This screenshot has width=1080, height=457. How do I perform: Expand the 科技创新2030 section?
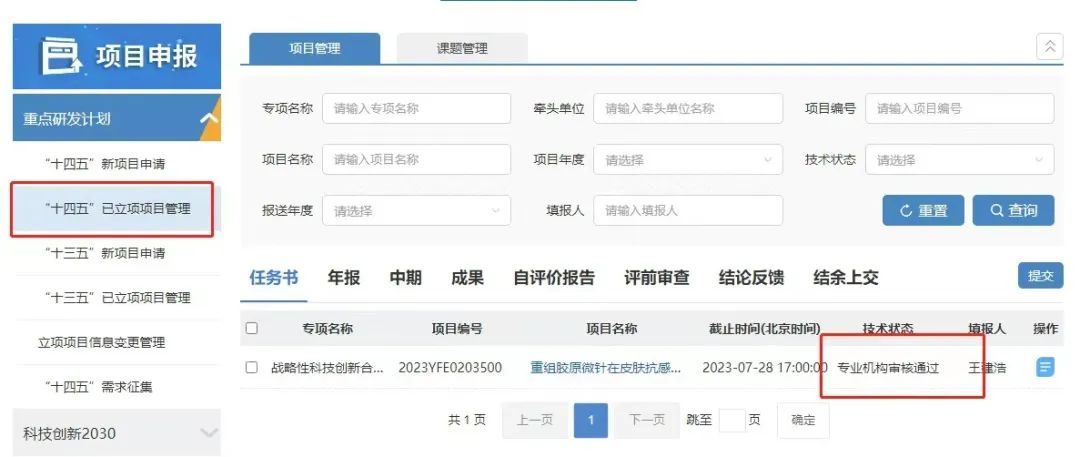pos(209,433)
